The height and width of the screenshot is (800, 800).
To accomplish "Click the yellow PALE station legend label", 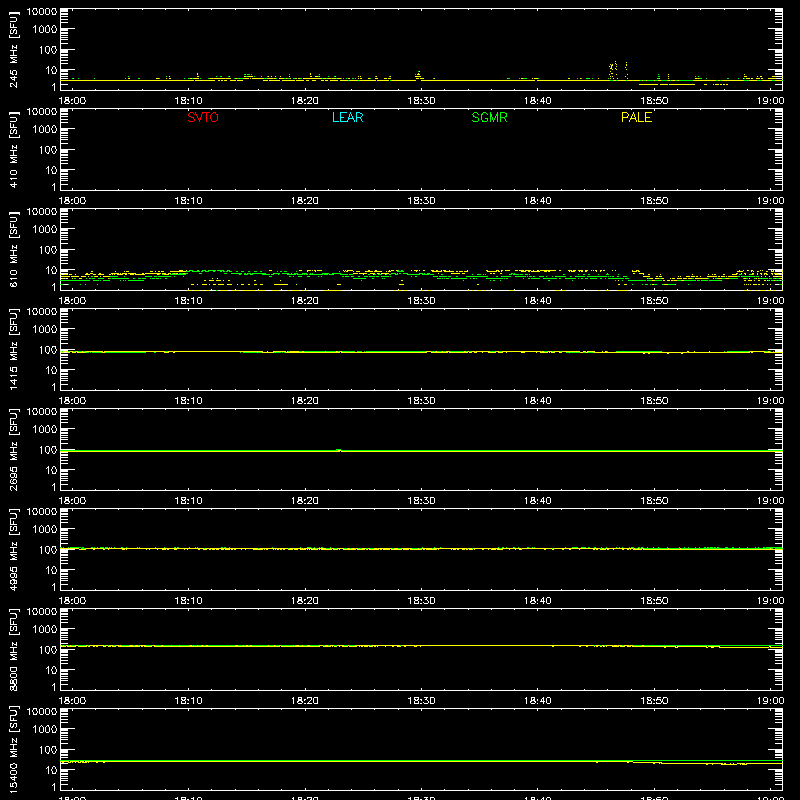I will [636, 117].
